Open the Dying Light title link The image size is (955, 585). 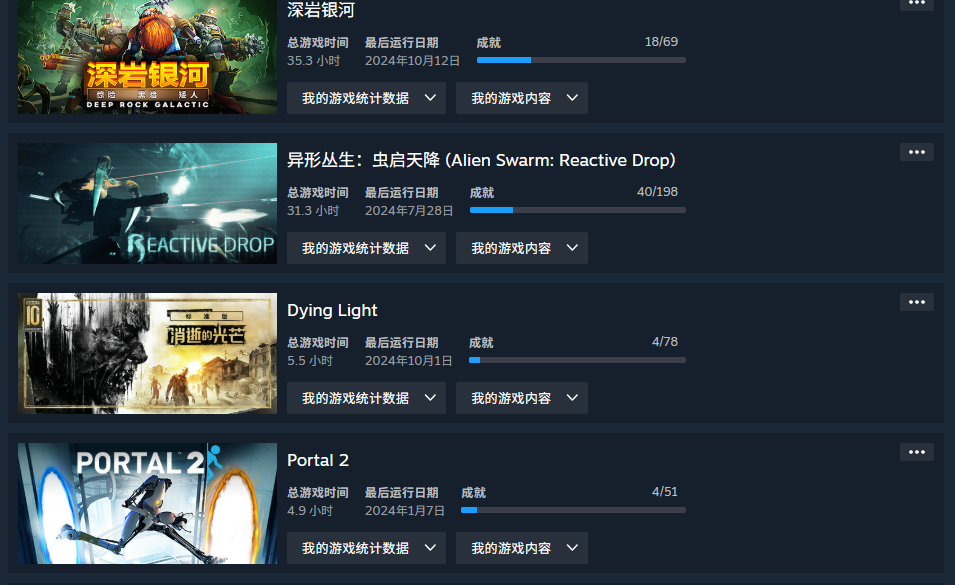(x=332, y=310)
